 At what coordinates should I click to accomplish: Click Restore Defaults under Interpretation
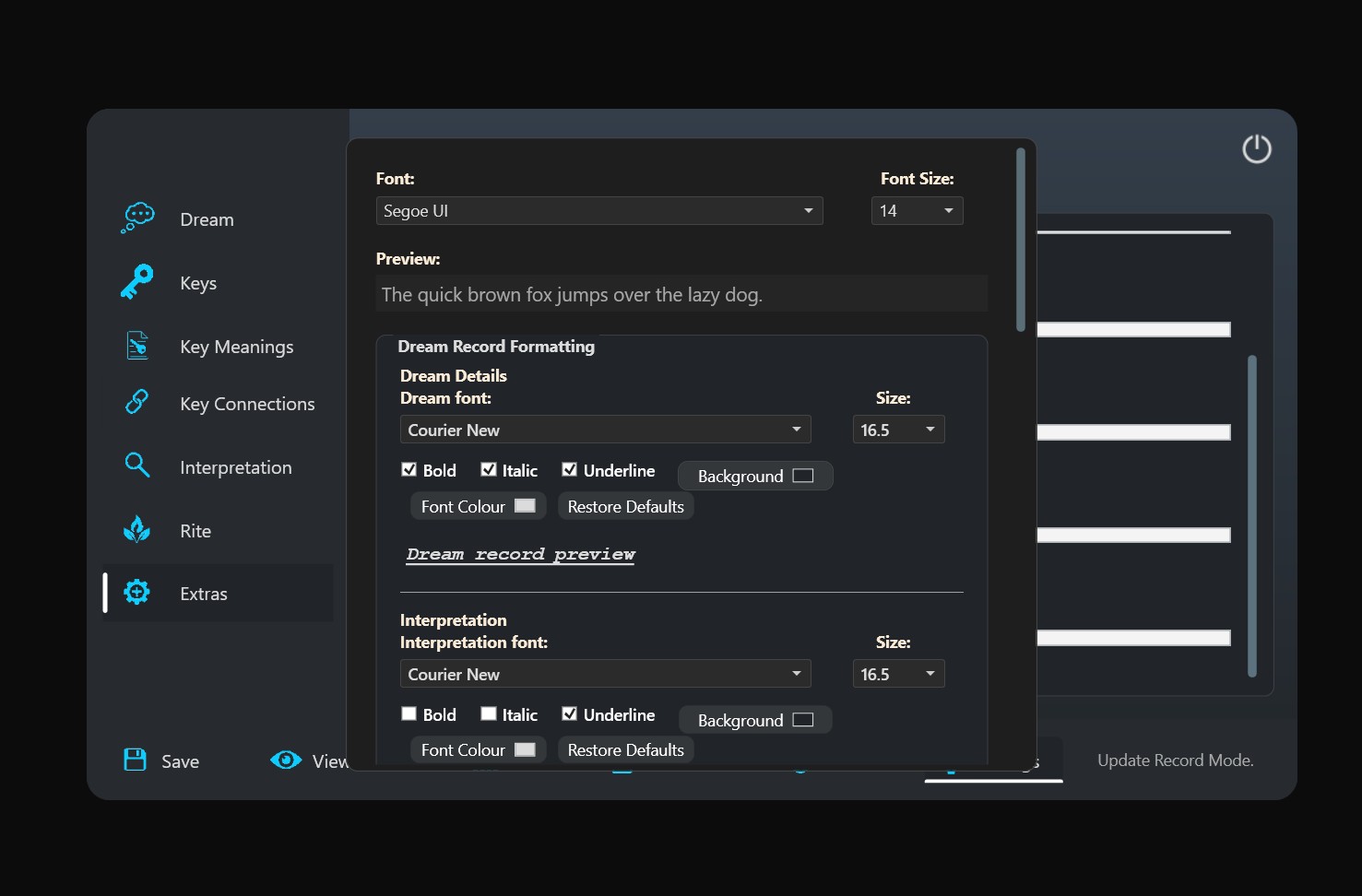pos(626,749)
